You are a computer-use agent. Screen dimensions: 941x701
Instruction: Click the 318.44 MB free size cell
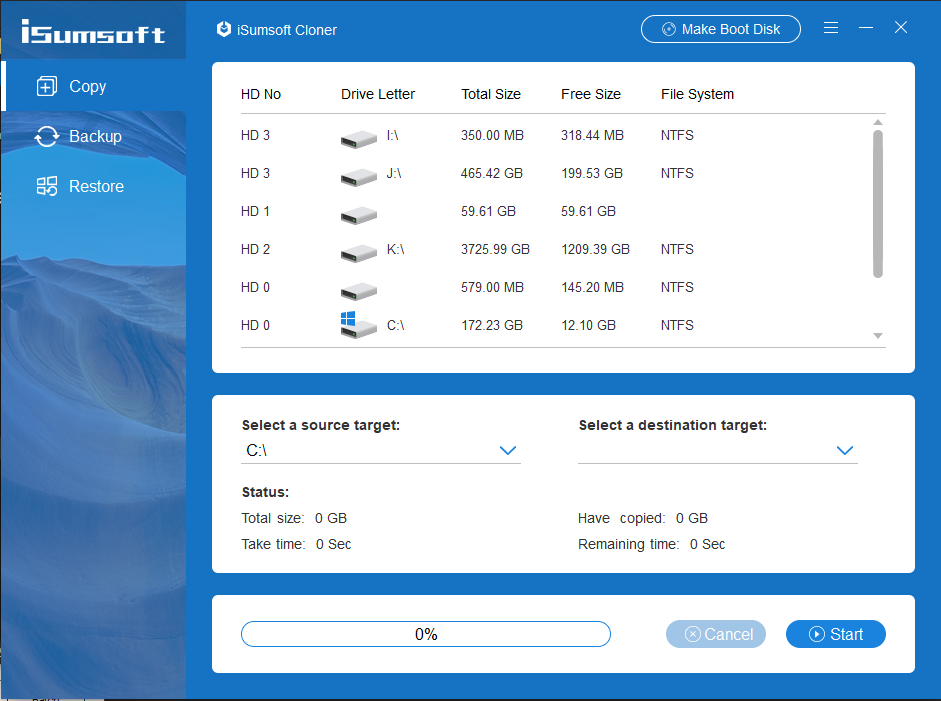(592, 136)
